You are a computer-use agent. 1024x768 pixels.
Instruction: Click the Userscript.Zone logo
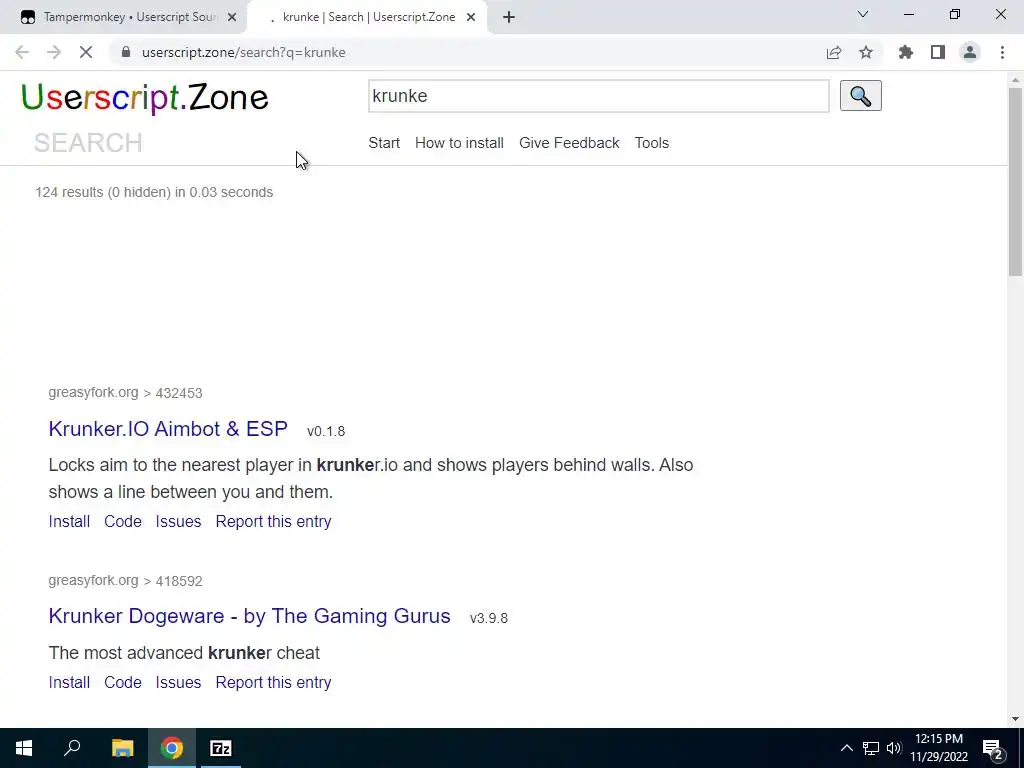(x=144, y=98)
